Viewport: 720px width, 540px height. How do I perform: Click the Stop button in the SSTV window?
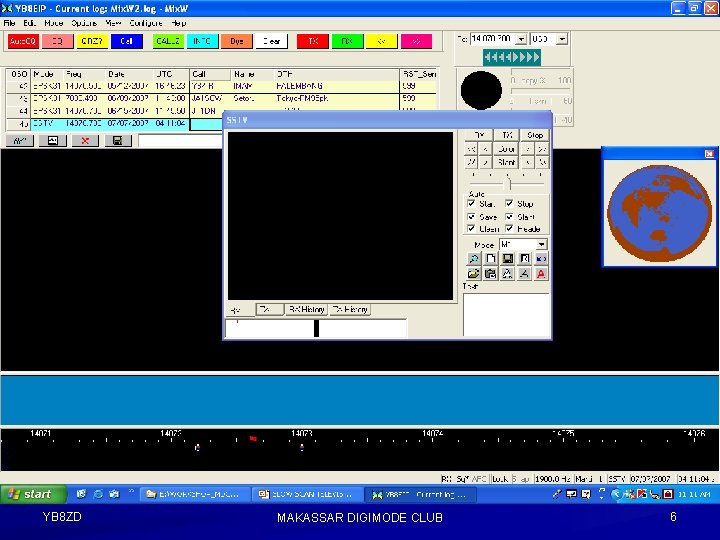pos(535,135)
